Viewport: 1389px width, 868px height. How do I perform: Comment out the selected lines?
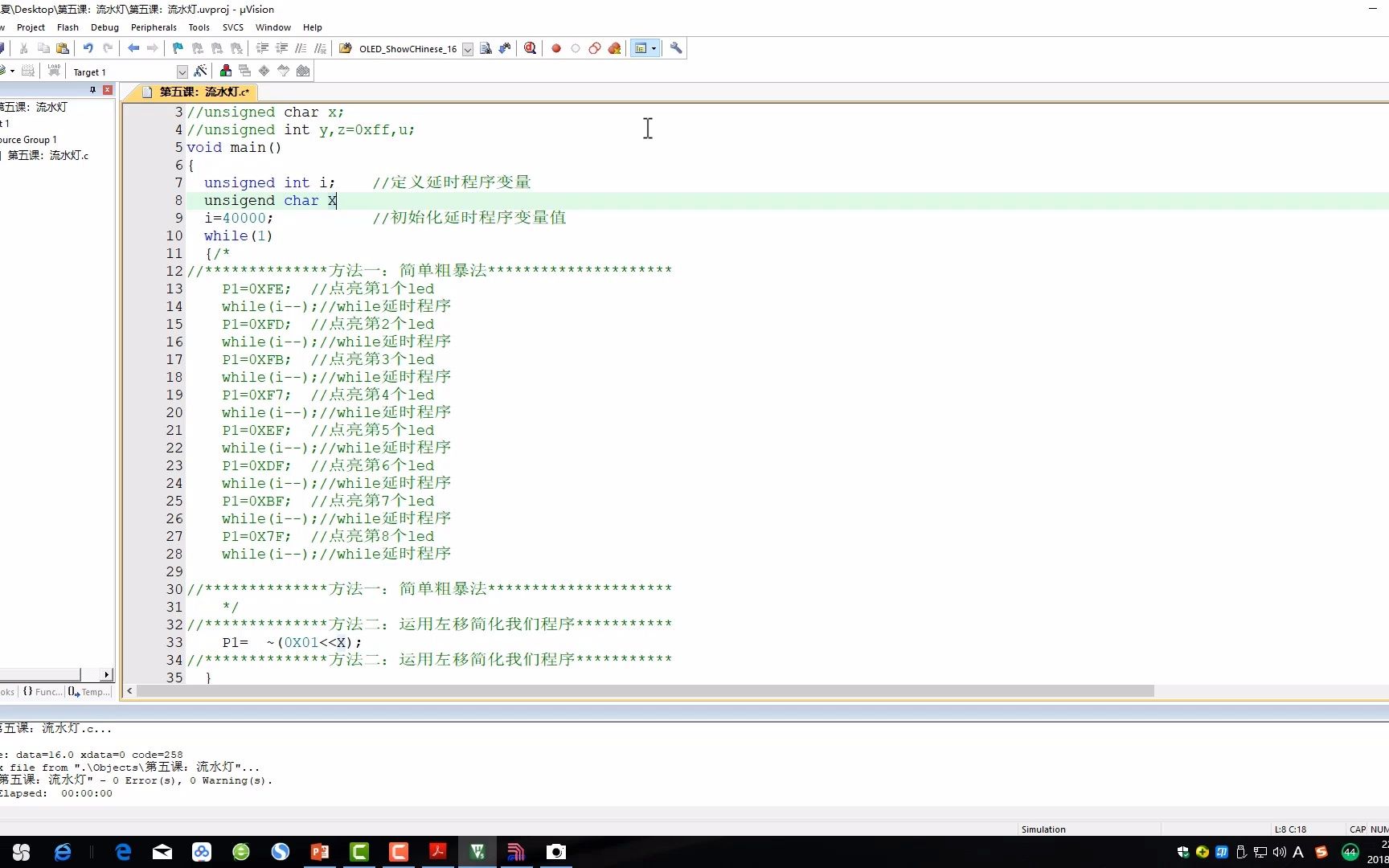click(301, 48)
